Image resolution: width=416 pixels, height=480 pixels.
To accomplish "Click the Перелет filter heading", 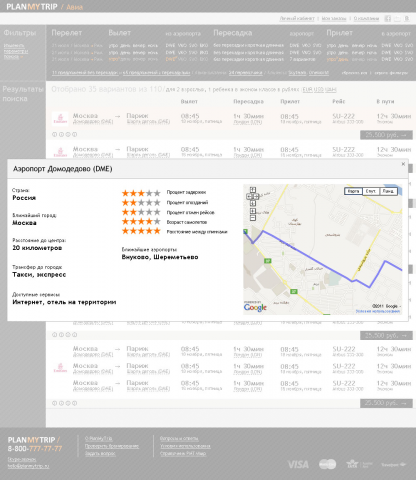I will 67,33.
